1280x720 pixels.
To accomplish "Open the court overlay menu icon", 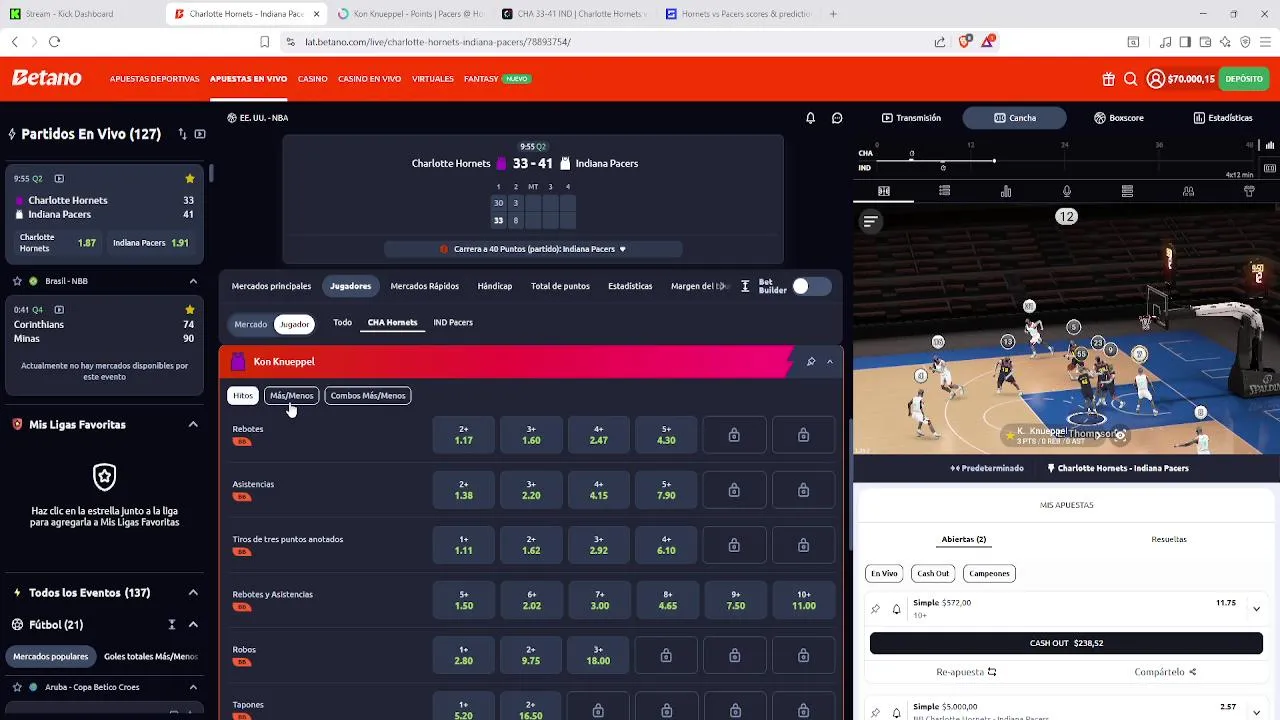I will coord(870,221).
